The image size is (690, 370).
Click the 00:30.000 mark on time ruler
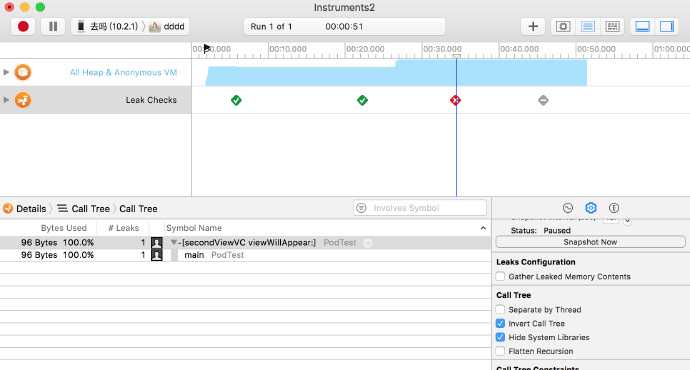point(442,49)
